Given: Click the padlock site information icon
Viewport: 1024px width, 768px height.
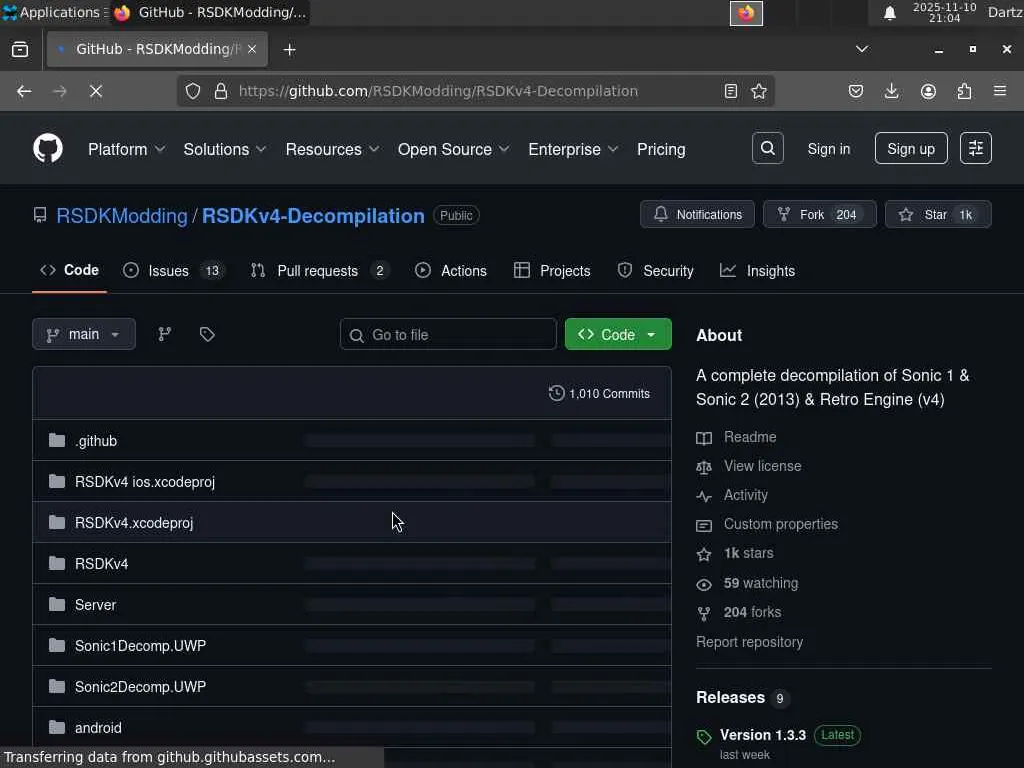Looking at the screenshot, I should pos(221,91).
